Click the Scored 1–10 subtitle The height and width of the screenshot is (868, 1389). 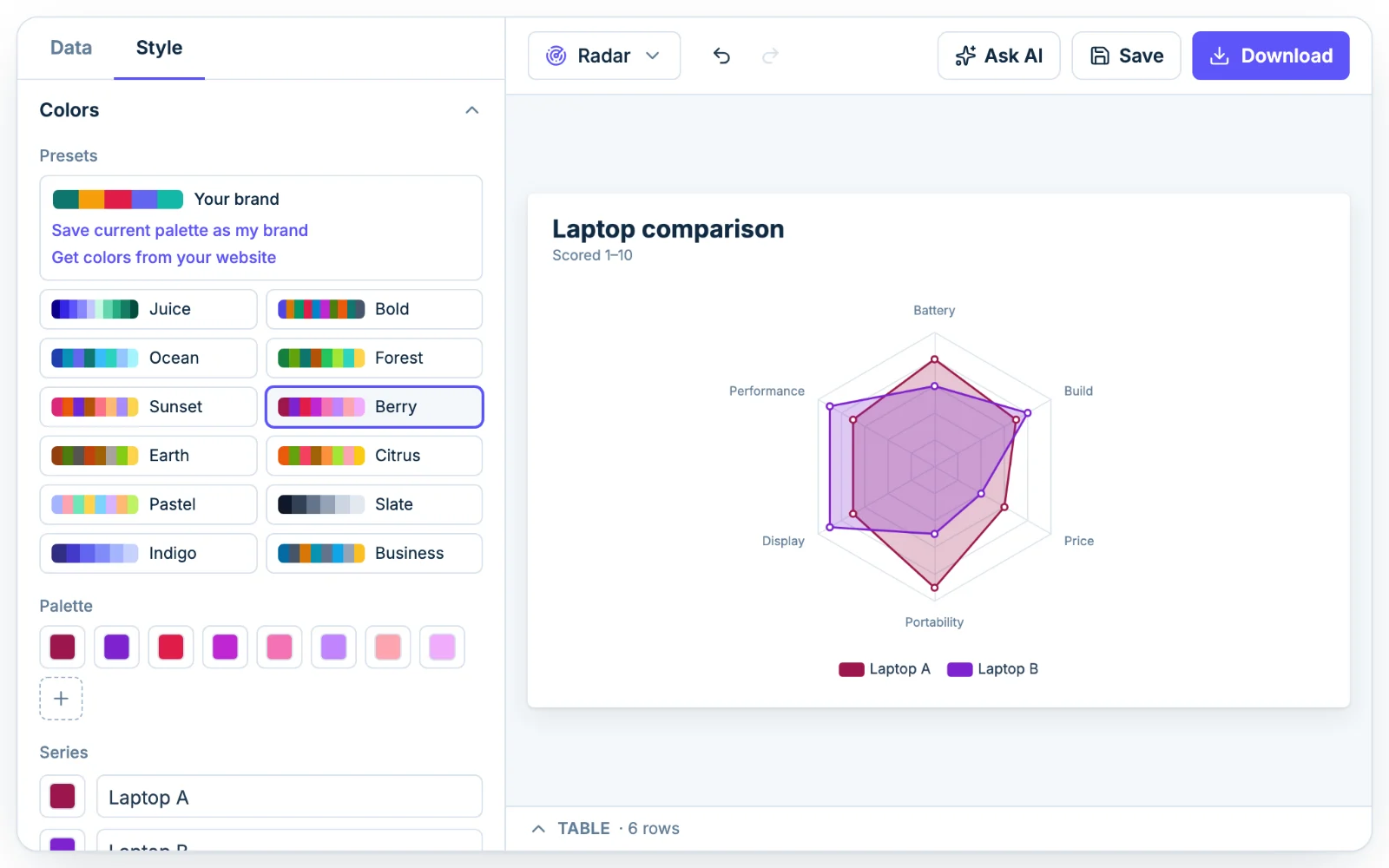click(x=592, y=255)
